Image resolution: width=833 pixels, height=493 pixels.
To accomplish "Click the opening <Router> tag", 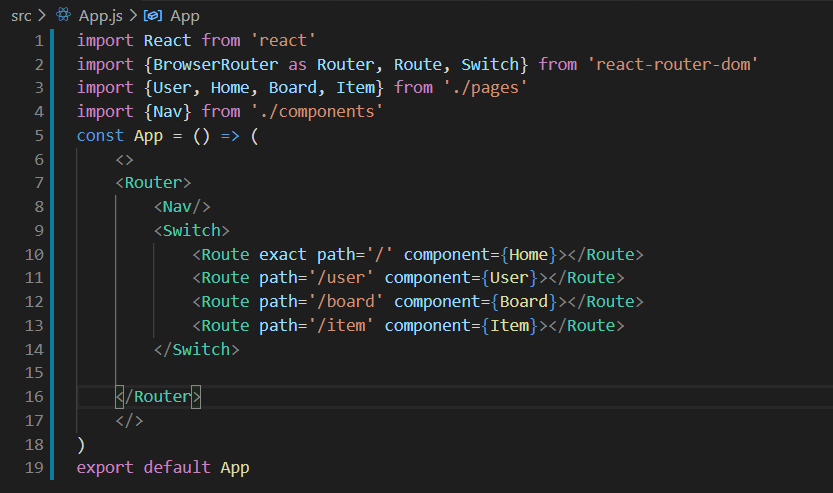I will [153, 183].
